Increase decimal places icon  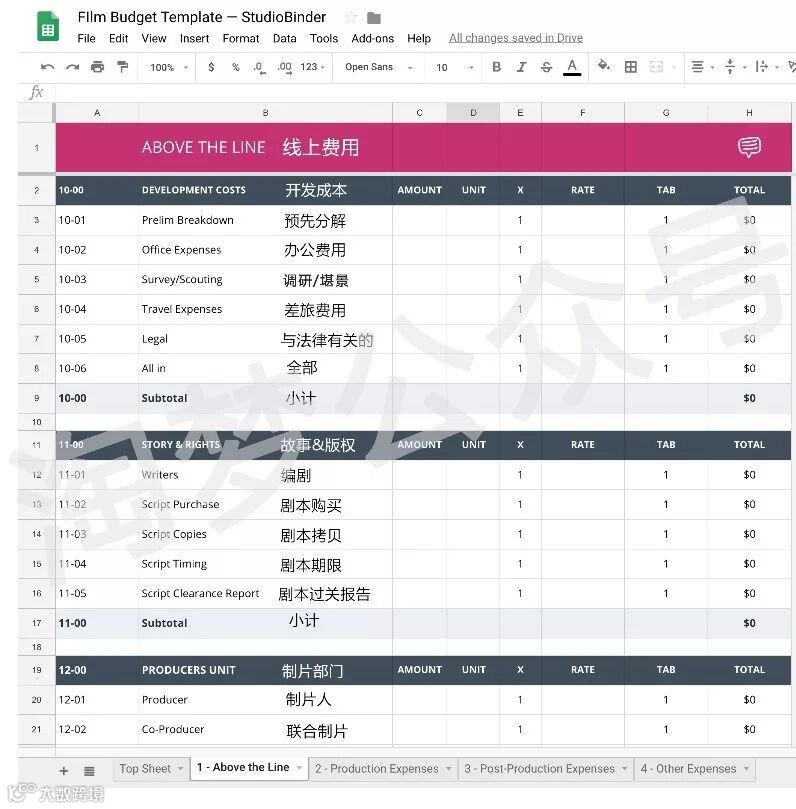[284, 68]
